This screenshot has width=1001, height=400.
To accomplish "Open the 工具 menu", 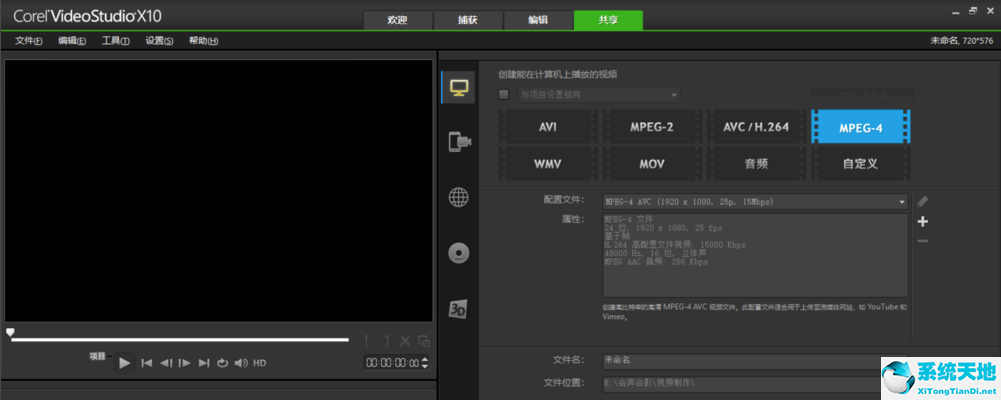I will [116, 41].
